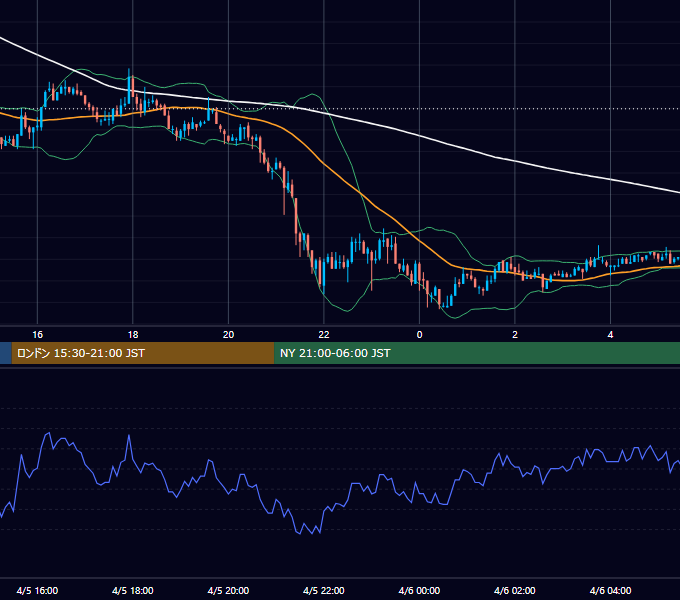The height and width of the screenshot is (600, 680).
Task: Click the blue session bar before ロンドン
Action: pos(6,353)
